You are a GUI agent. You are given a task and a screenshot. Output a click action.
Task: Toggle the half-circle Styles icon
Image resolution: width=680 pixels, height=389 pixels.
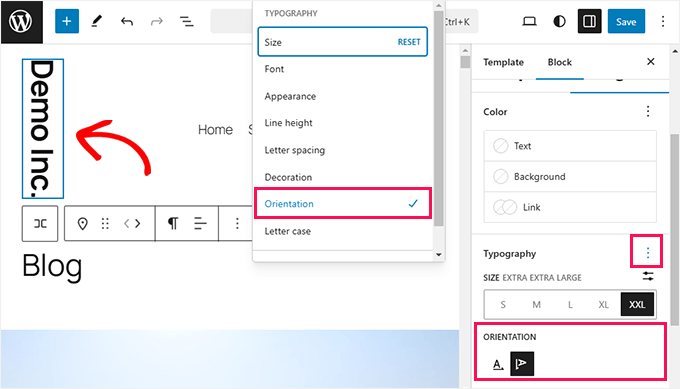click(x=559, y=21)
